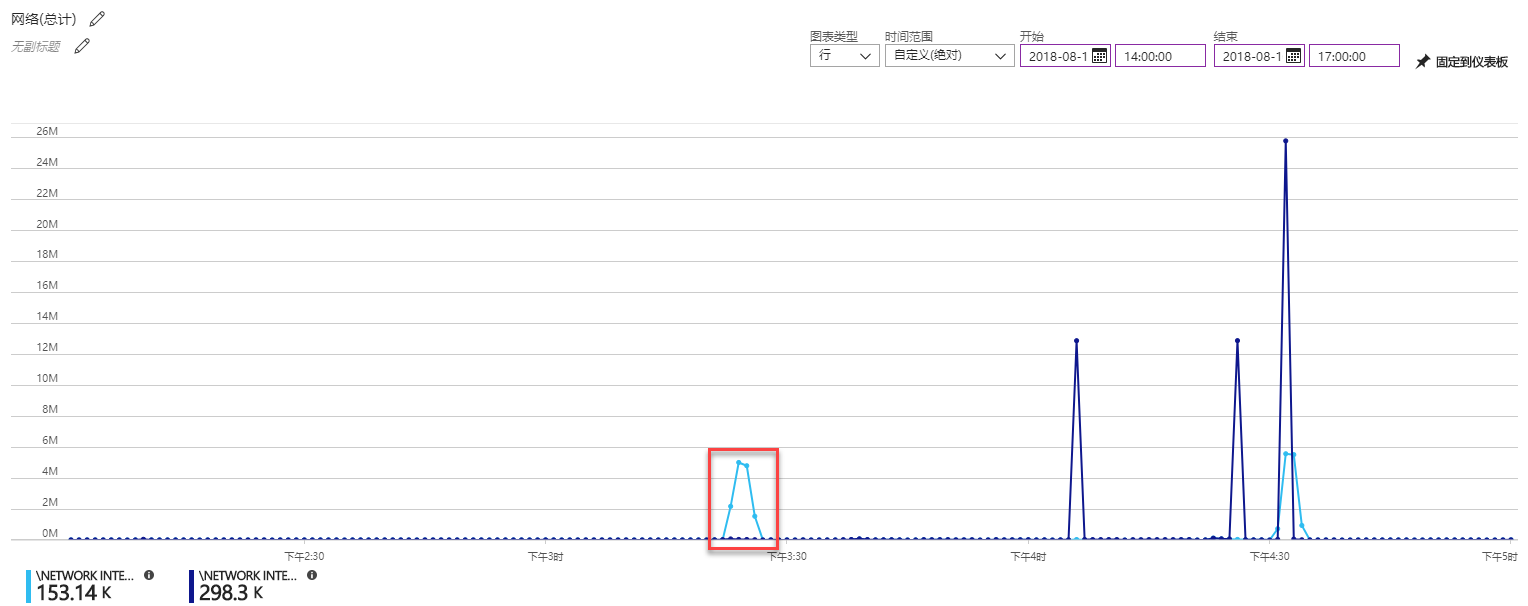Click the first dark blue spike after 下午4时

1076,341
